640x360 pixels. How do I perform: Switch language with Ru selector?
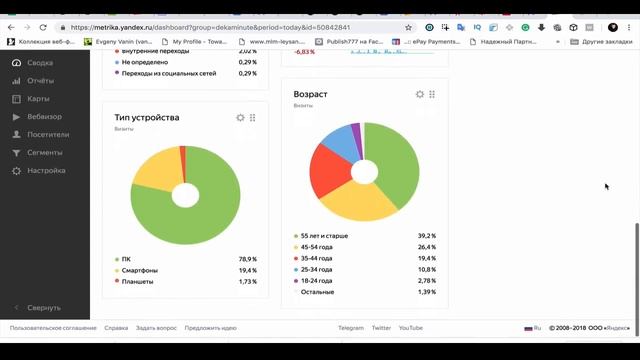coord(533,328)
